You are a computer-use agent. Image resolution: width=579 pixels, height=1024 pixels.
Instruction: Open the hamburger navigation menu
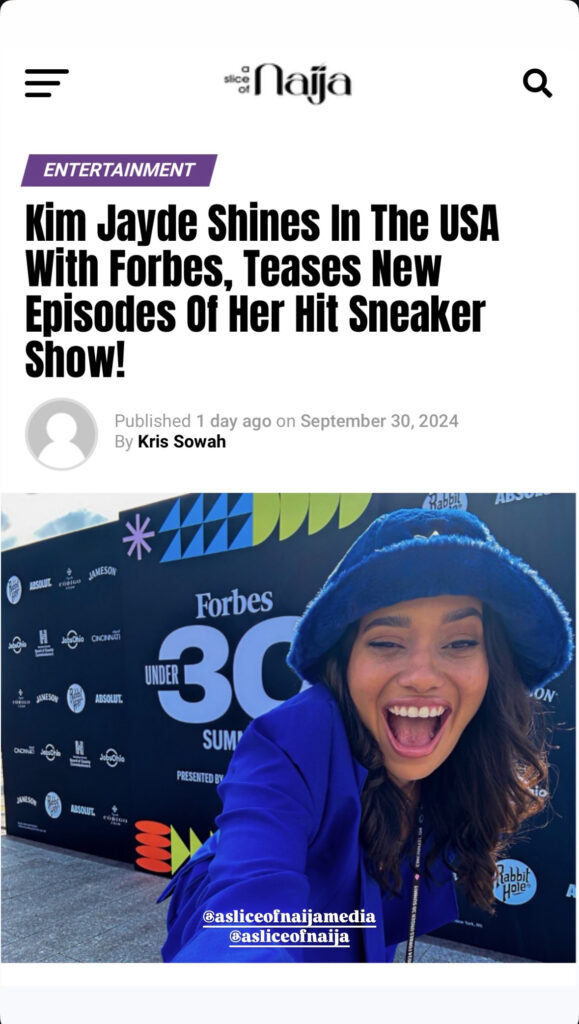pos(46,83)
